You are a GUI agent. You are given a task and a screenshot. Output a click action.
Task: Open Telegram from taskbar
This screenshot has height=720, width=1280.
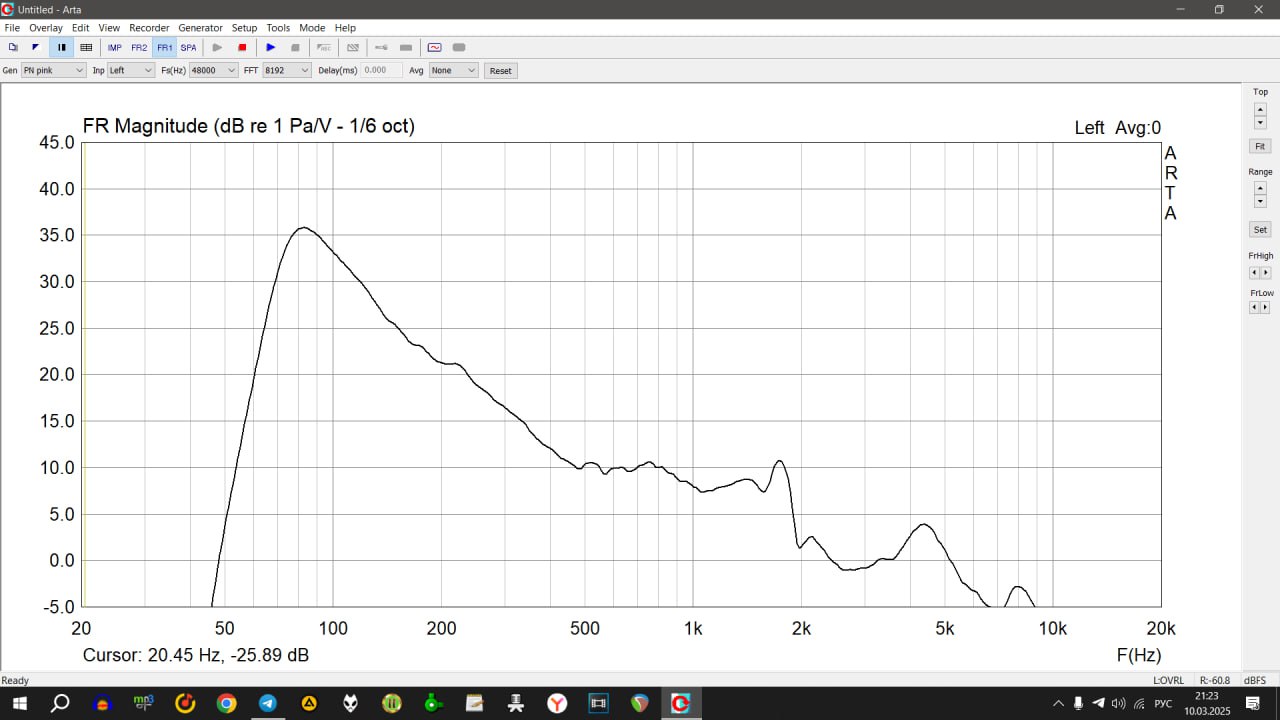[x=268, y=704]
